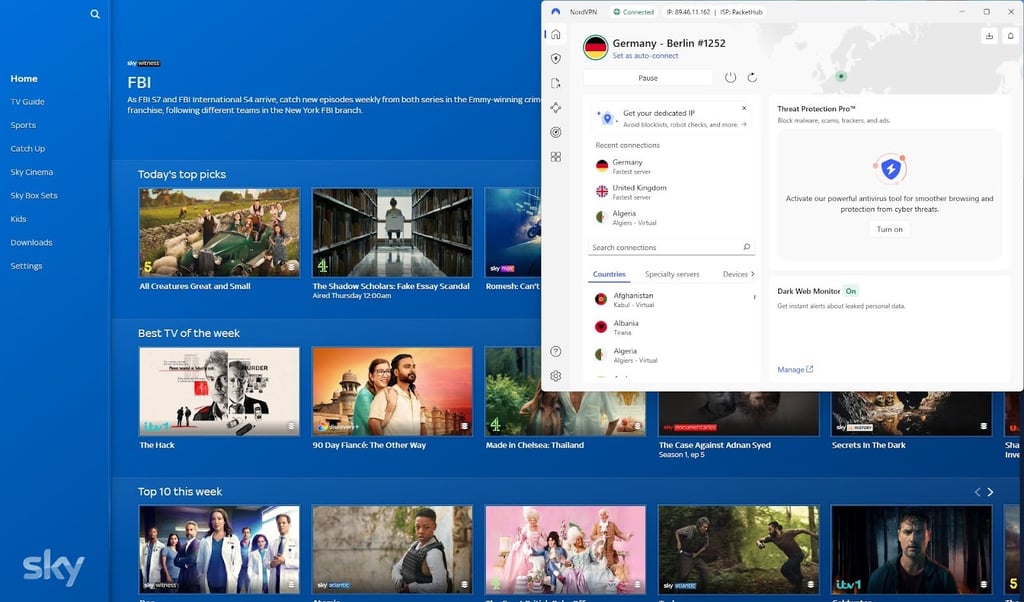Connect to recent Algeria Algiers server
1024x602 pixels.
click(x=671, y=217)
